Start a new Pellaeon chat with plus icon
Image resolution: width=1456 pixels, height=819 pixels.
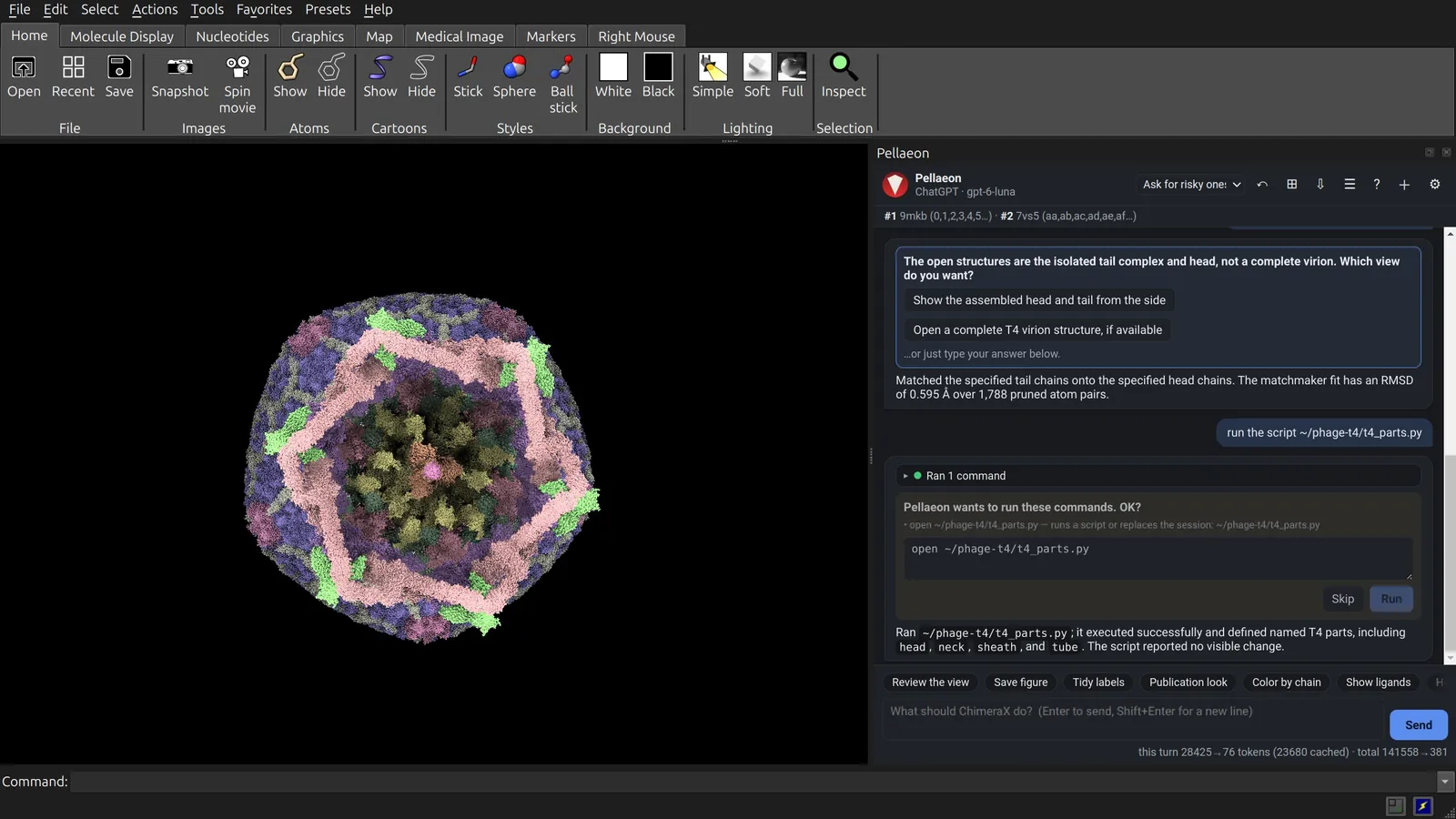click(x=1404, y=185)
